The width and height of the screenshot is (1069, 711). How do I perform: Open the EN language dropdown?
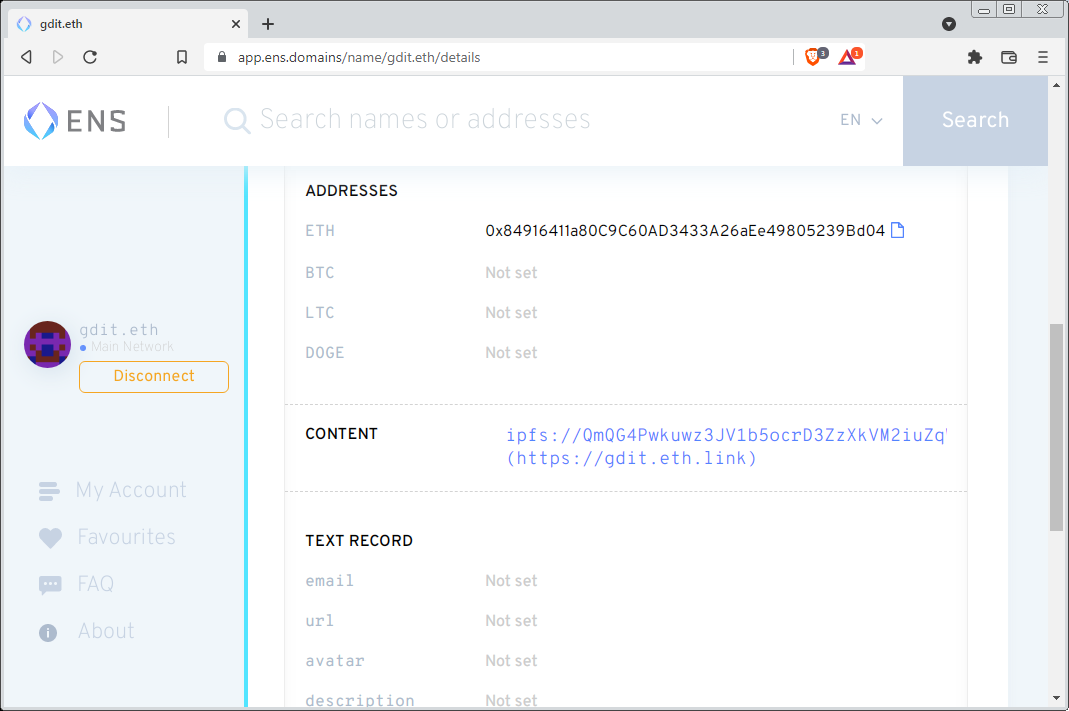pos(861,120)
